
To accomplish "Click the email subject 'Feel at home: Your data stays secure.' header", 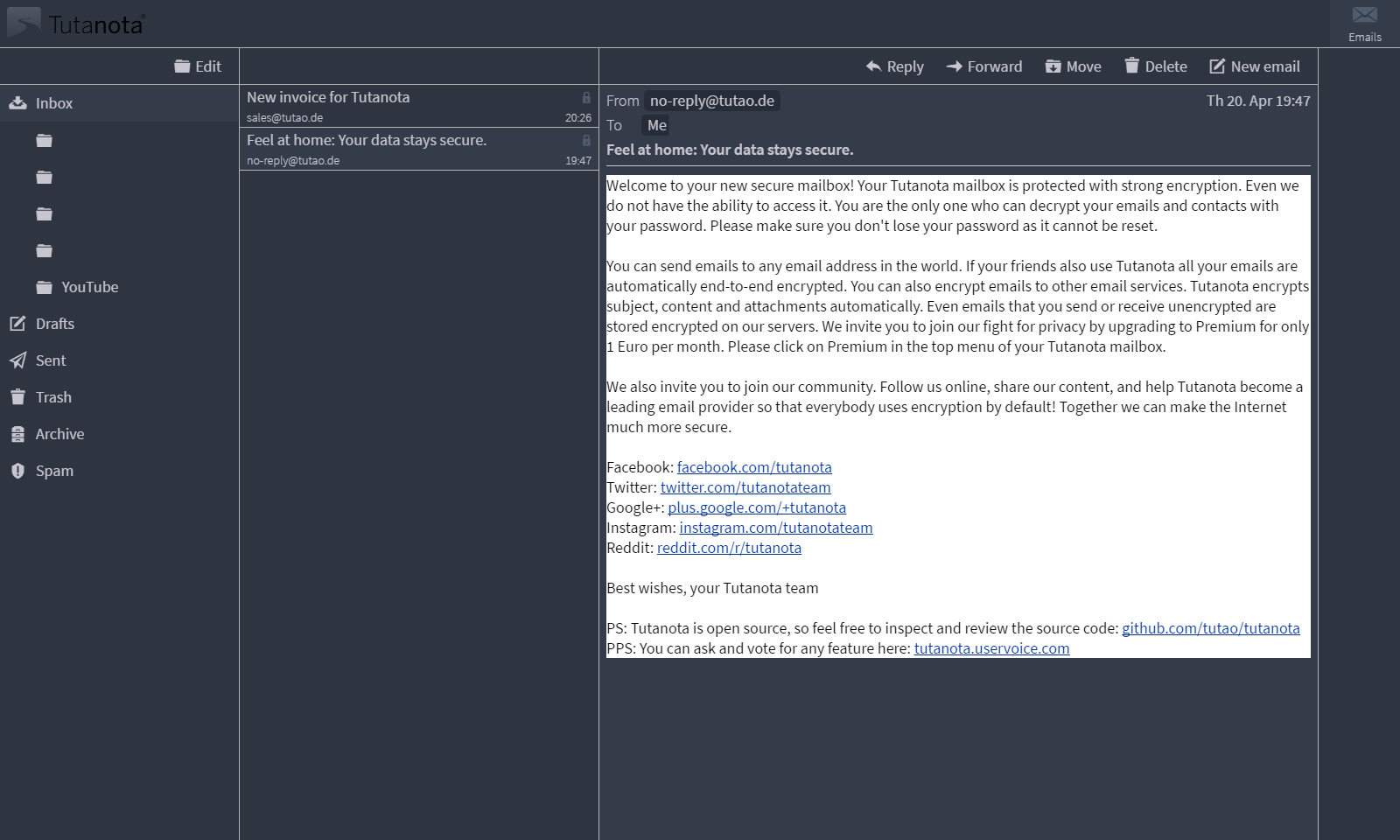I will coord(730,150).
